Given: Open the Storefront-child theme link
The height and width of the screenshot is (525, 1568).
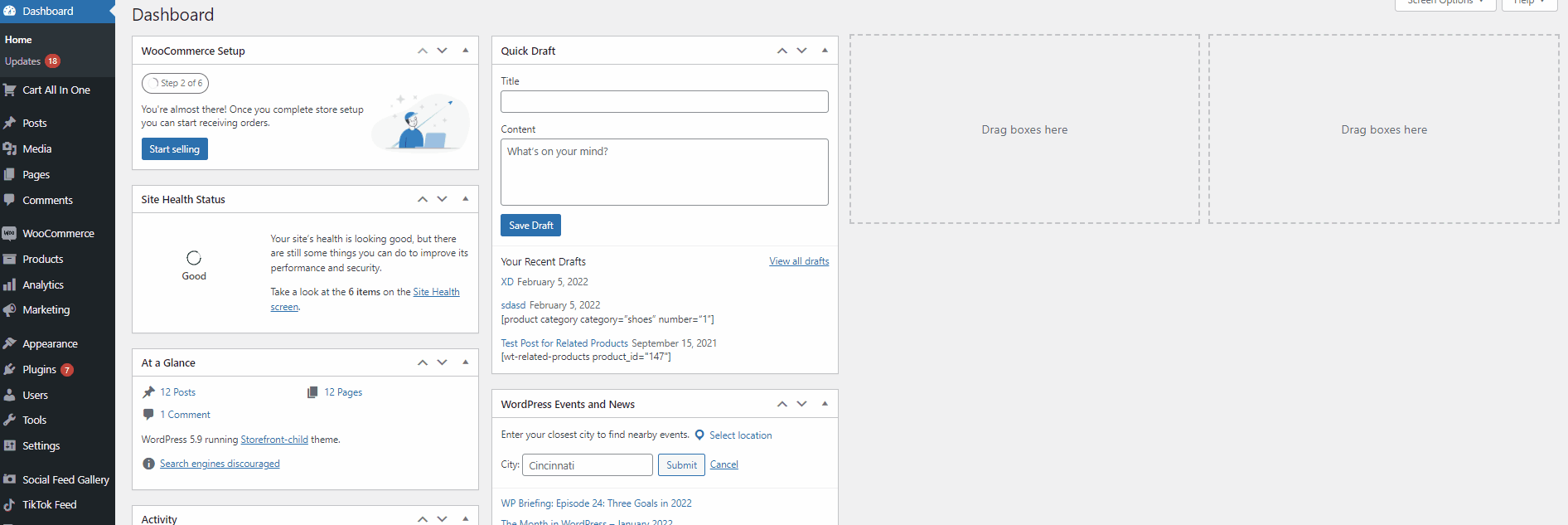Looking at the screenshot, I should (274, 440).
